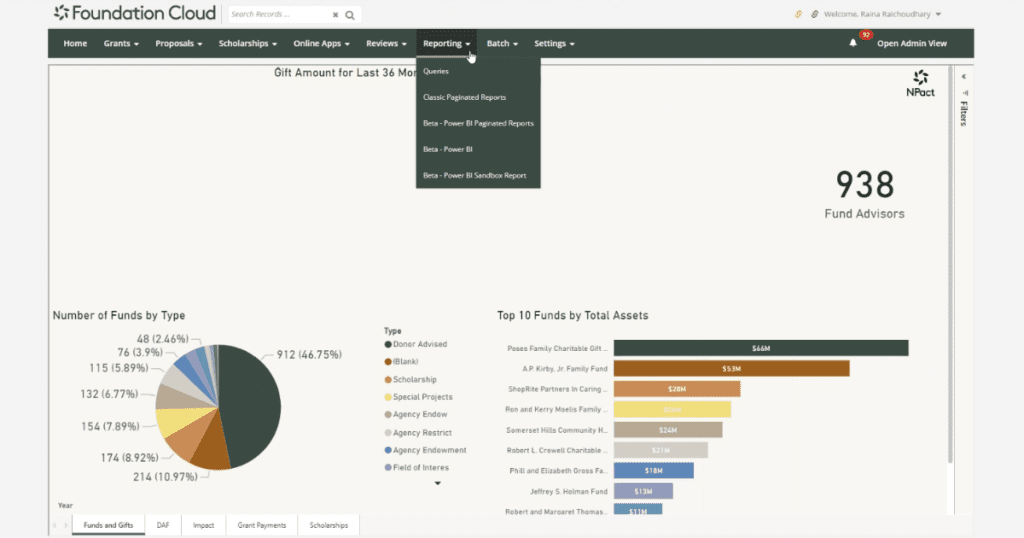This screenshot has width=1024, height=538.
Task: Switch to the Scholarships report tab
Action: coord(328,525)
